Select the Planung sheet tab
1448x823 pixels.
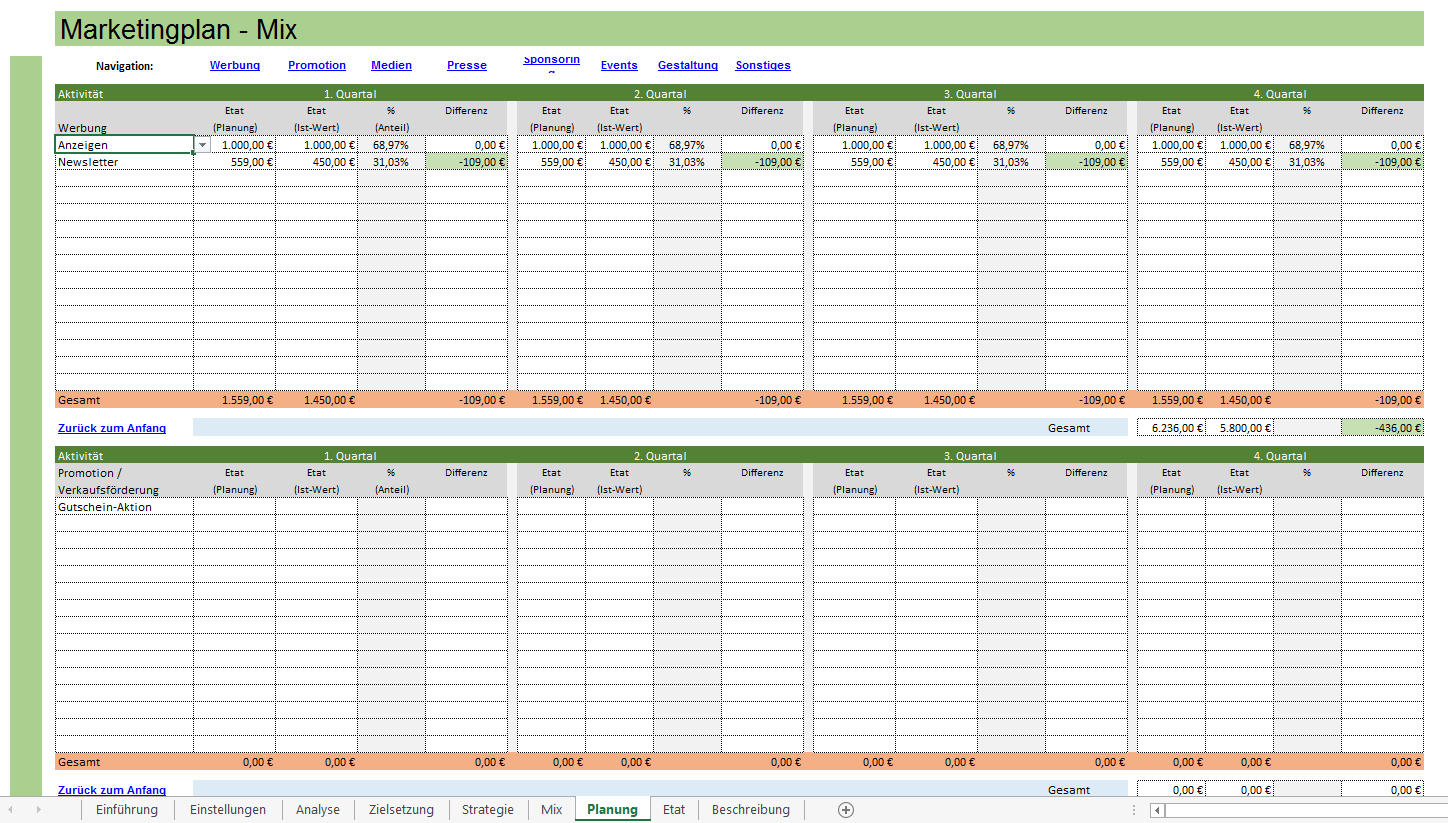pyautogui.click(x=613, y=810)
